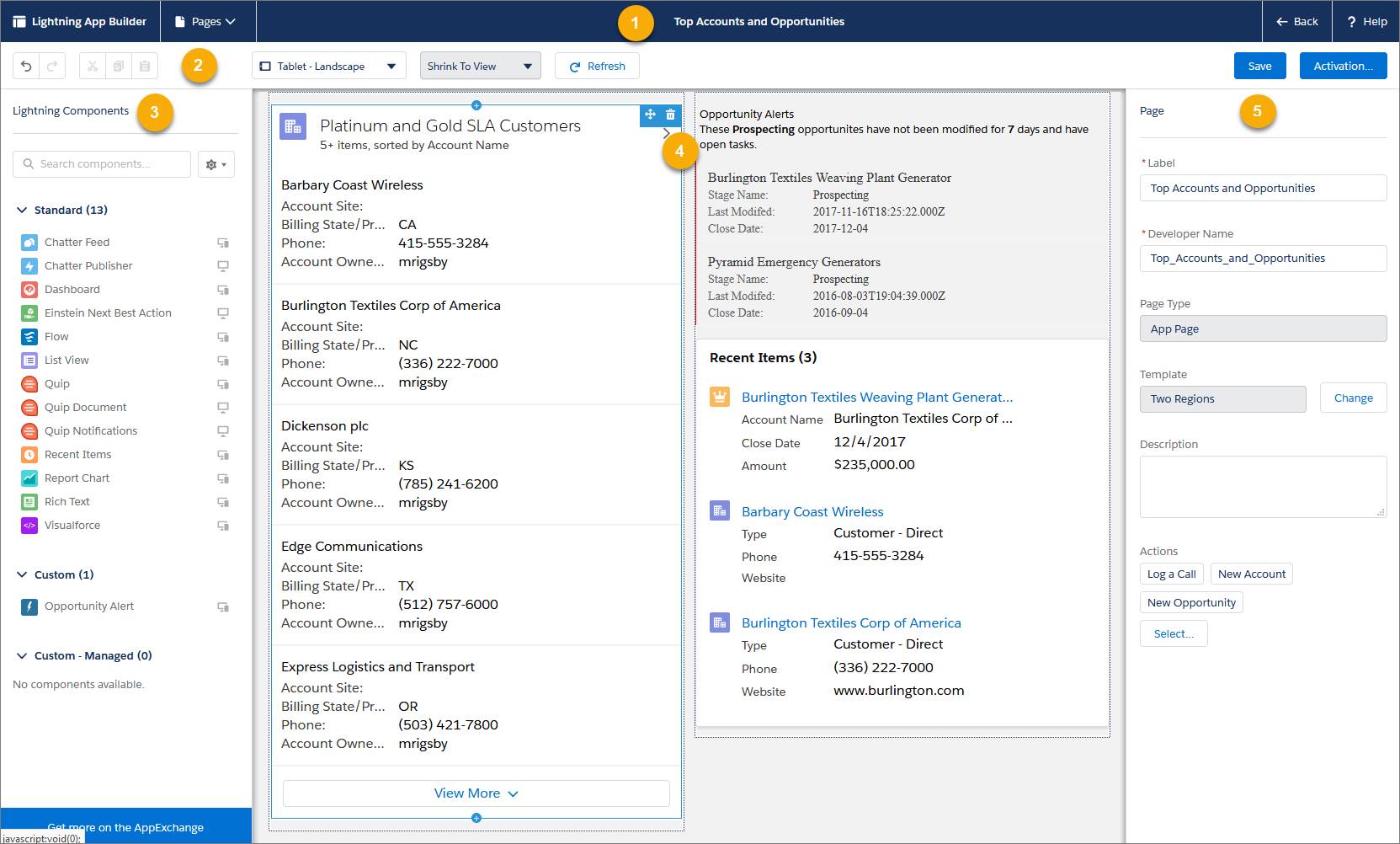
Task: Click the Refresh button
Action: click(597, 66)
